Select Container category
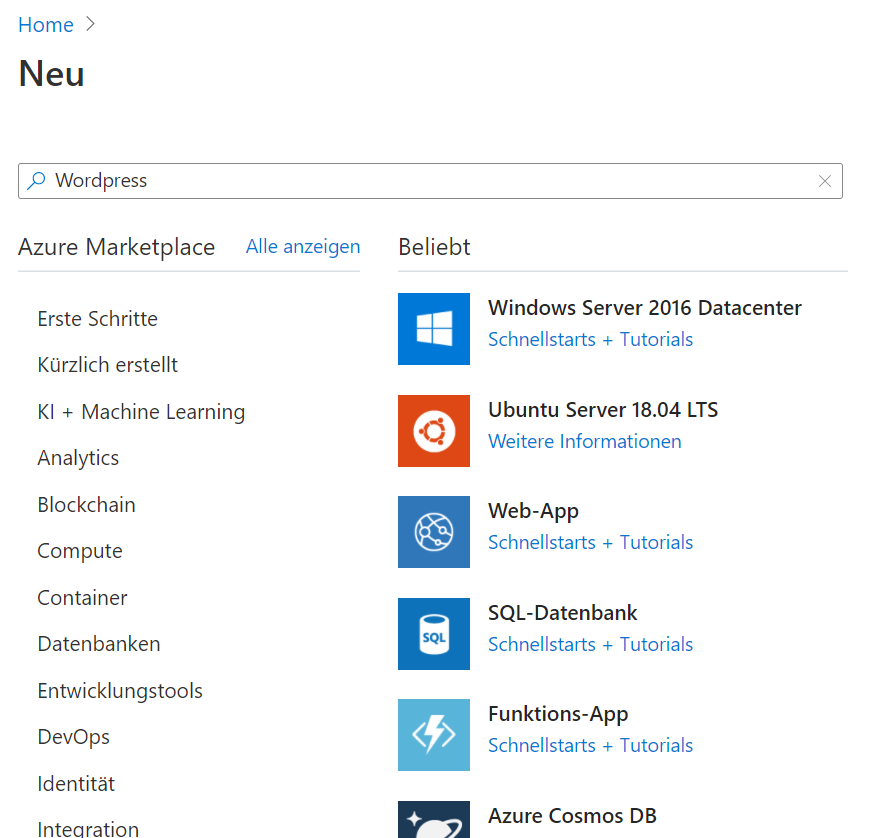Screen dimensions: 889x838 83,598
